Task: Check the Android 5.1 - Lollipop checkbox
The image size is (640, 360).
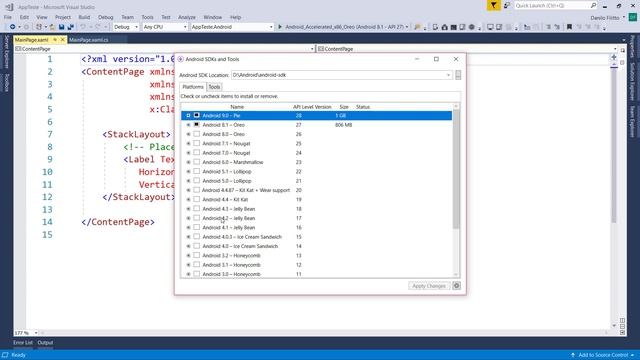Action: point(197,171)
